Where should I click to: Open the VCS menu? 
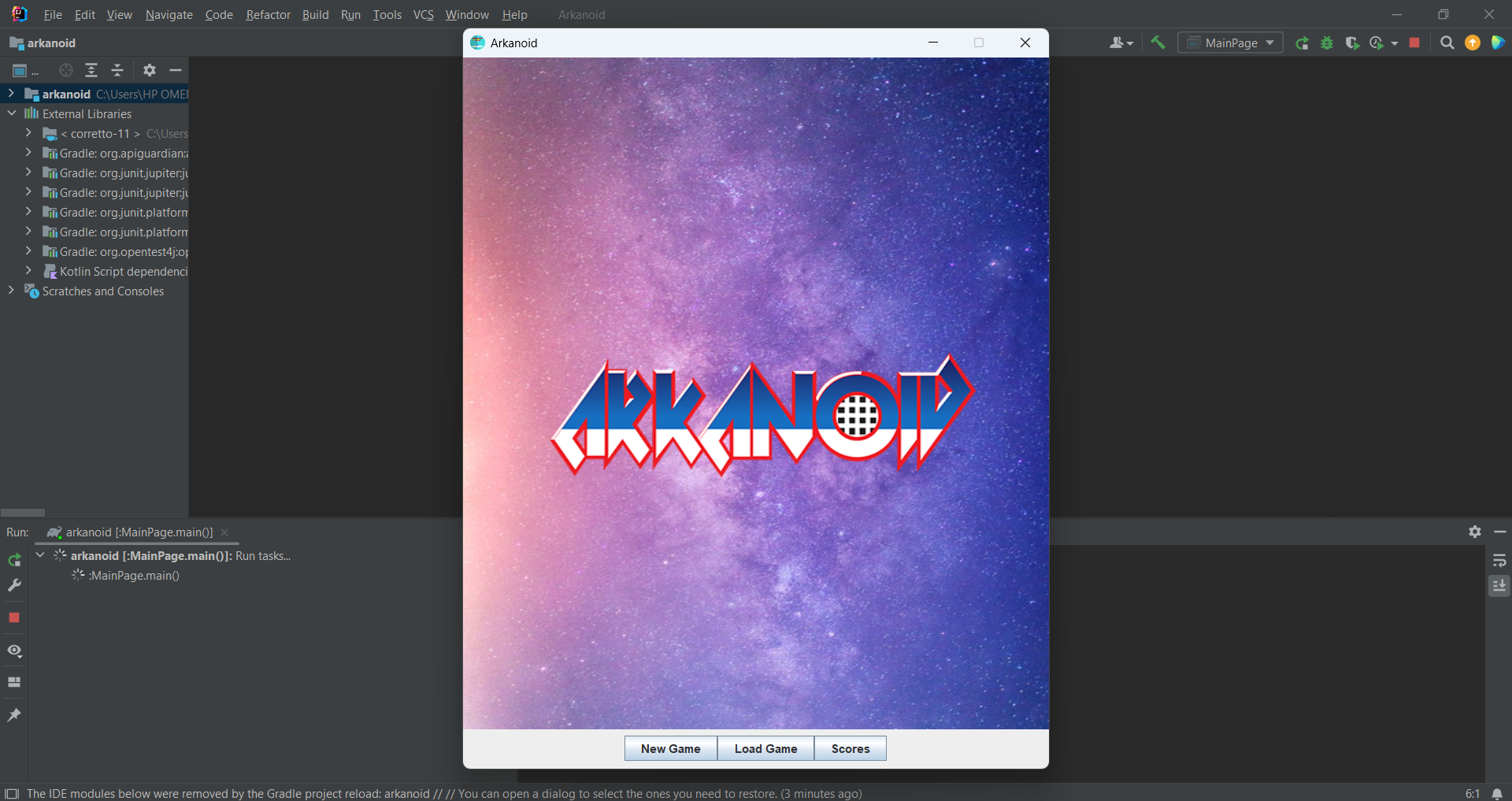(424, 15)
